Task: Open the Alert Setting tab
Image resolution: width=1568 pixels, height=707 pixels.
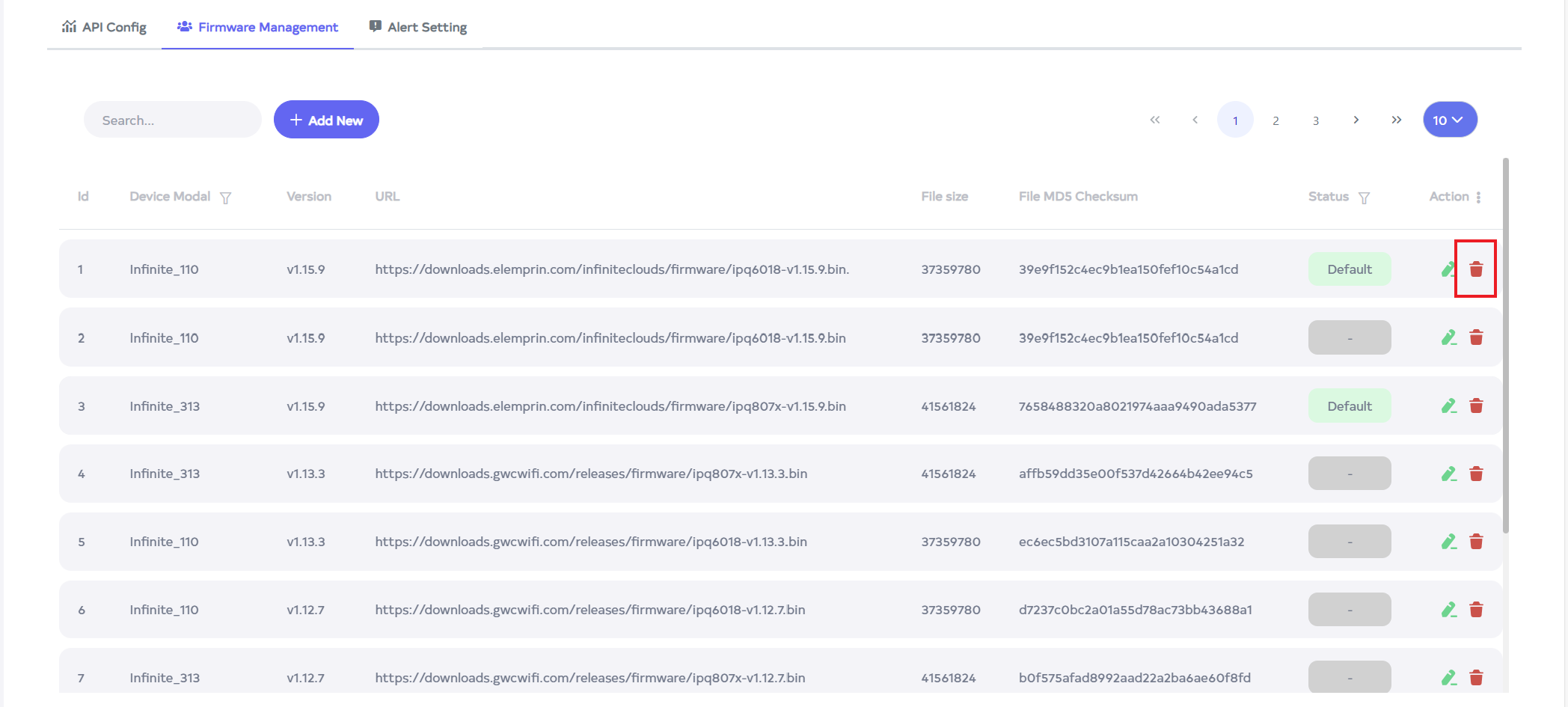Action: click(x=418, y=27)
